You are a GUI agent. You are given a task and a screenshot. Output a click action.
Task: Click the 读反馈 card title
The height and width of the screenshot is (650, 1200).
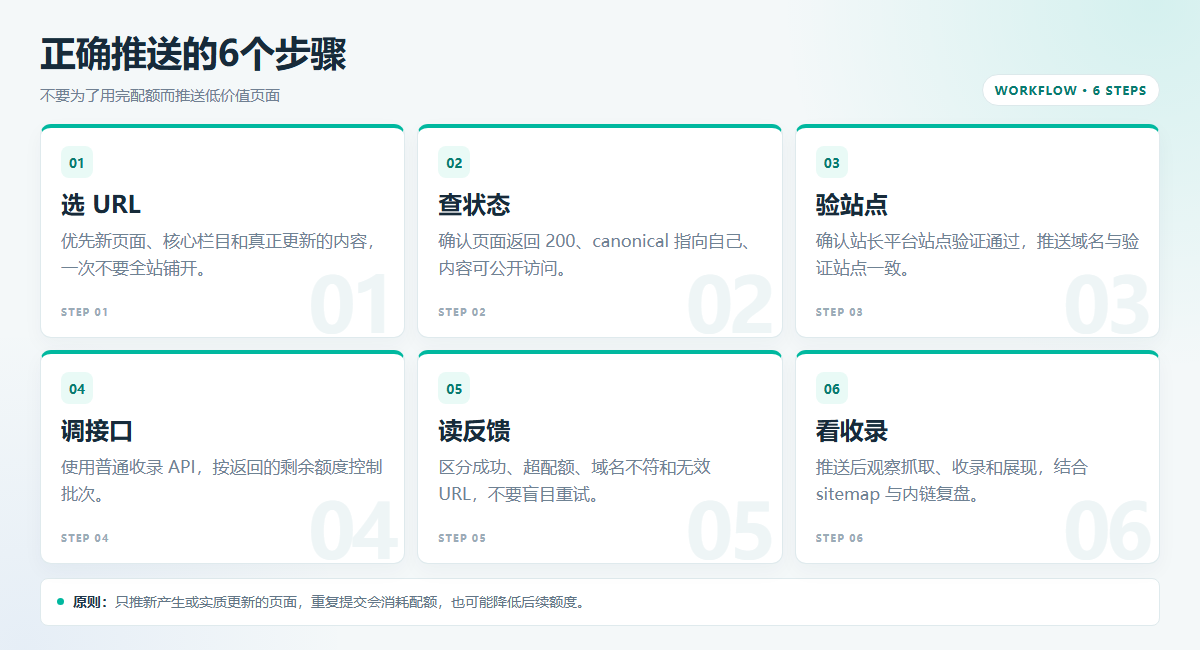click(474, 431)
